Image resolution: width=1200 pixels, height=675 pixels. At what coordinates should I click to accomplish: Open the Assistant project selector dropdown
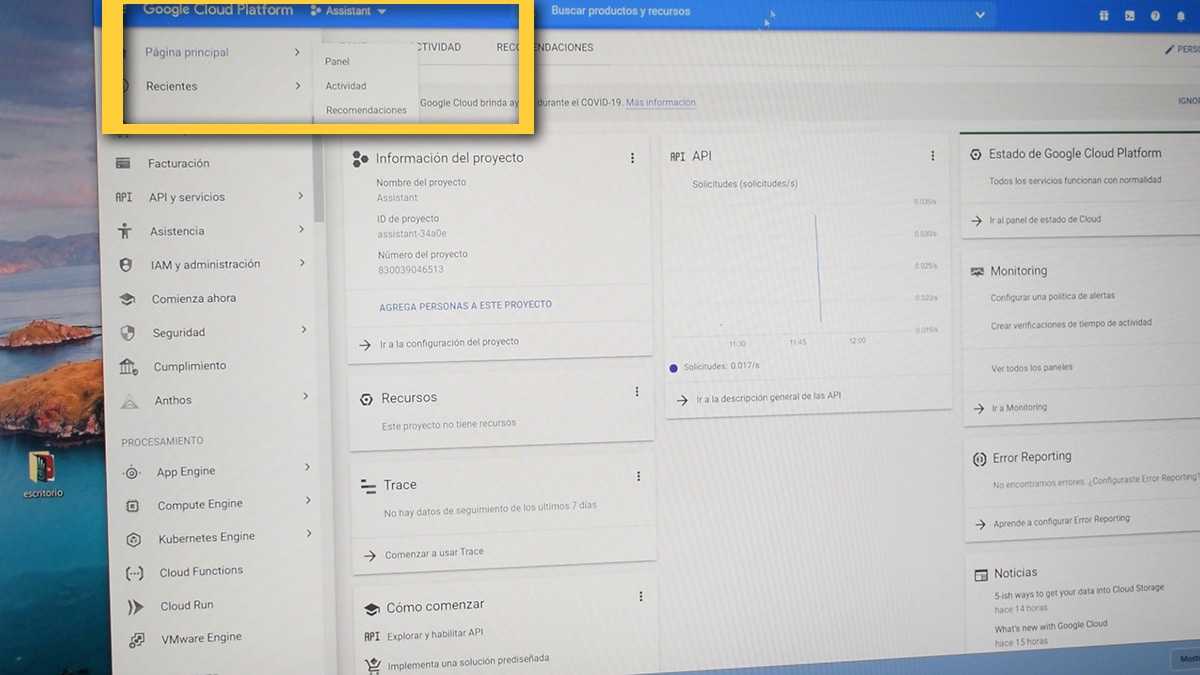348,11
